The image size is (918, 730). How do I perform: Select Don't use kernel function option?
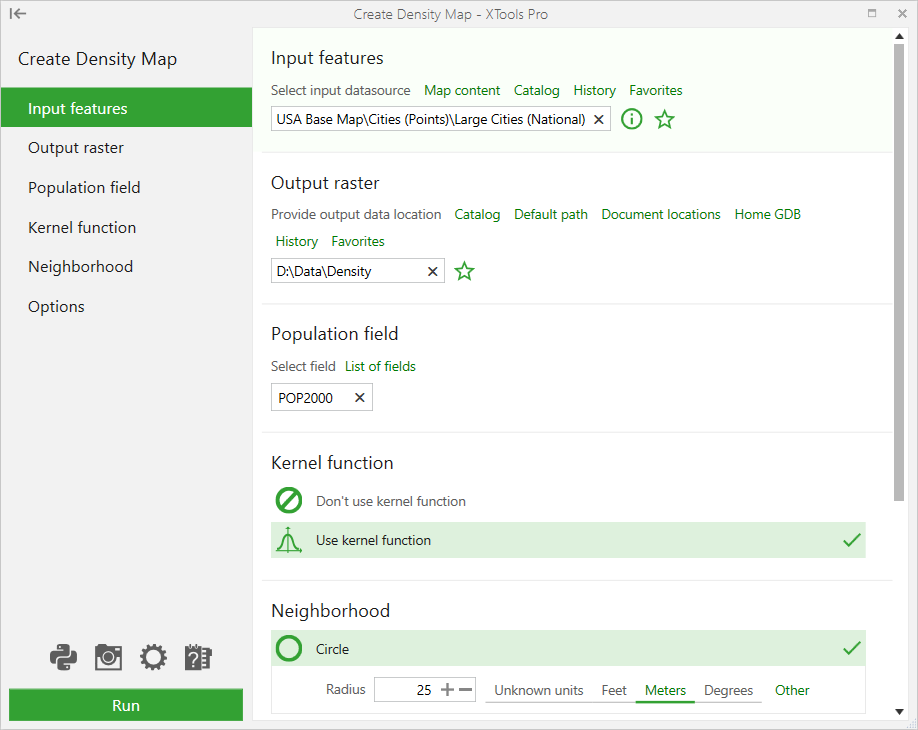390,501
